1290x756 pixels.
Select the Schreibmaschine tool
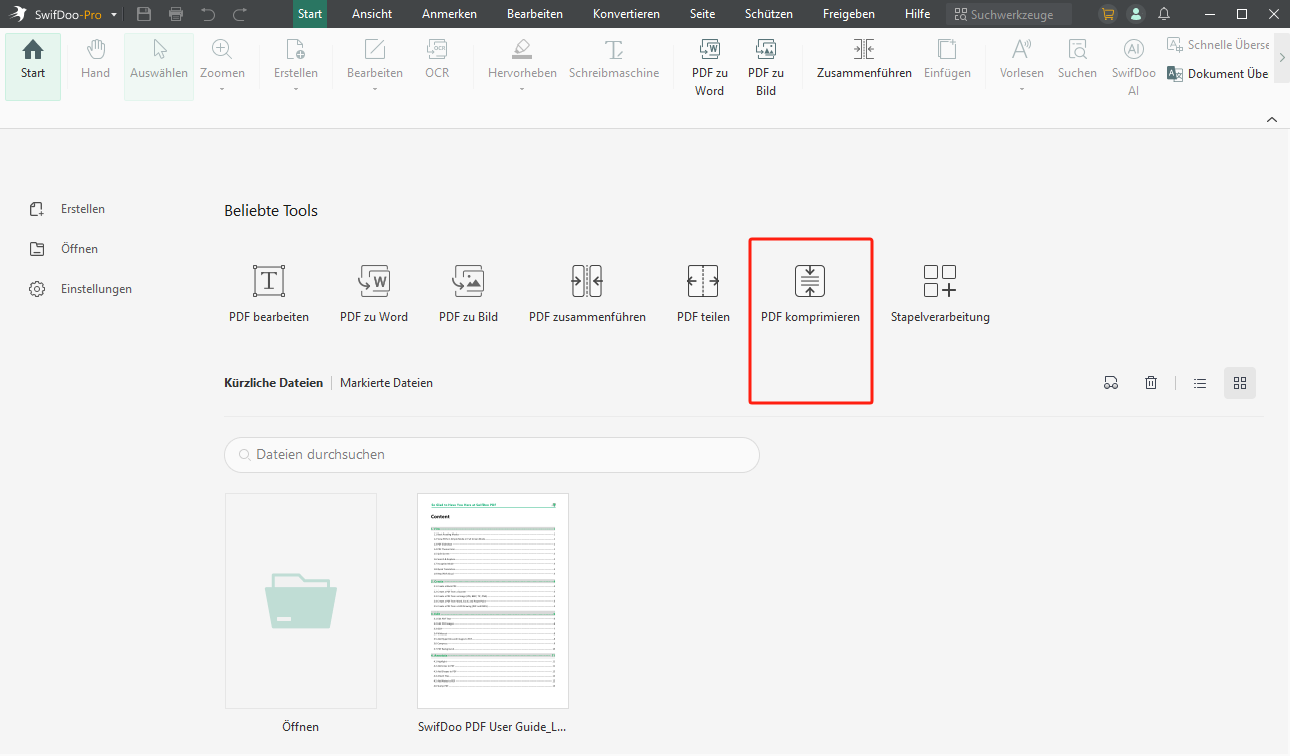pyautogui.click(x=614, y=59)
